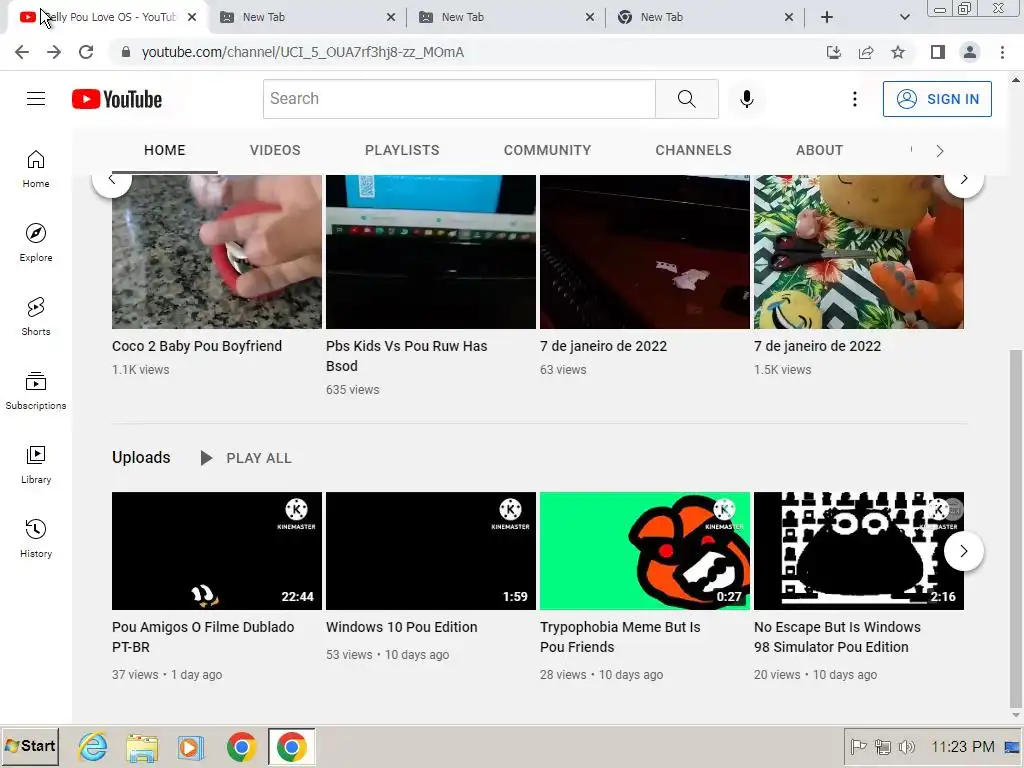The image size is (1024, 768).
Task: Open History in the sidebar
Action: click(x=36, y=538)
